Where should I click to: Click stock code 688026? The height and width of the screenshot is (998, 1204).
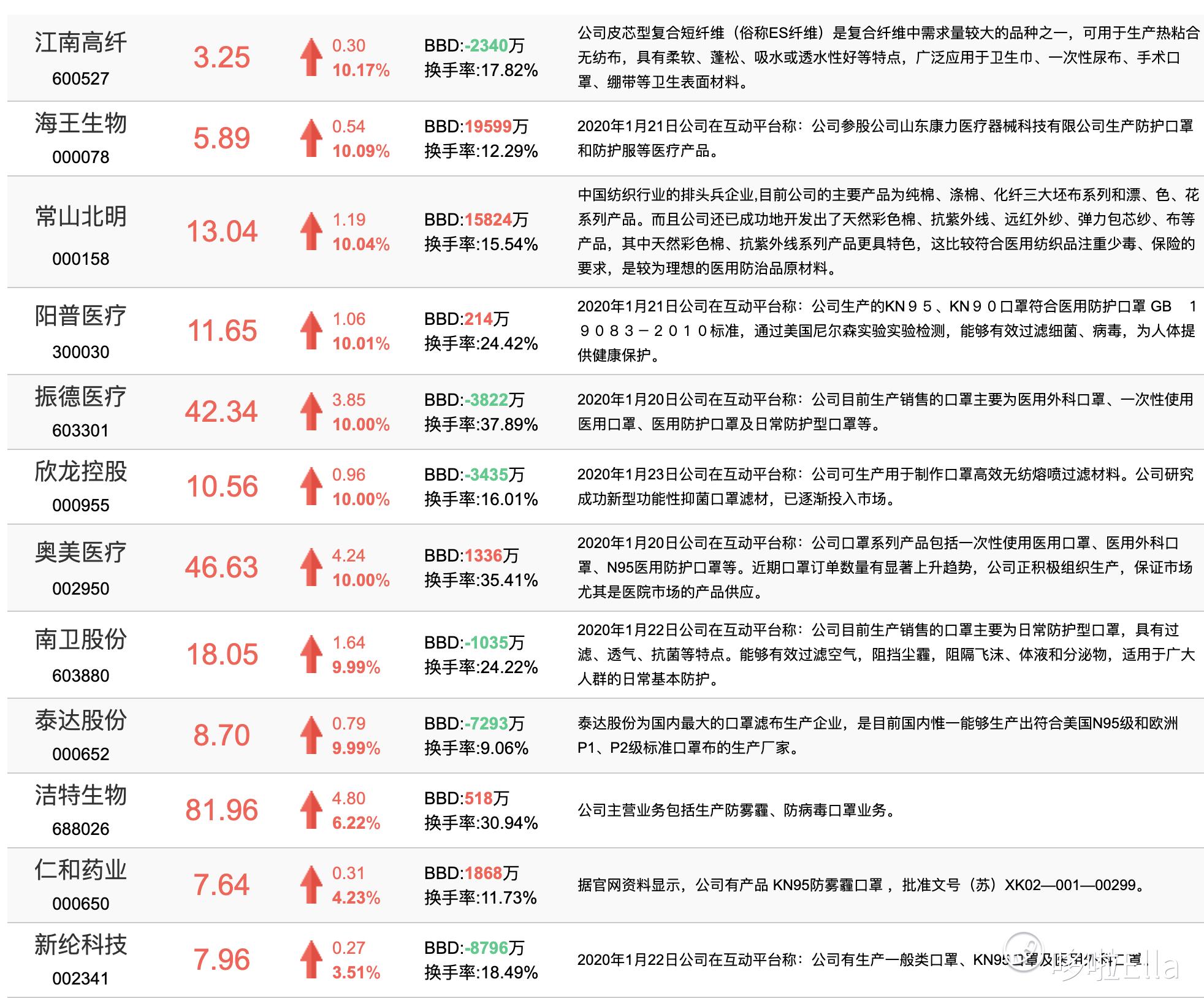pos(81,829)
